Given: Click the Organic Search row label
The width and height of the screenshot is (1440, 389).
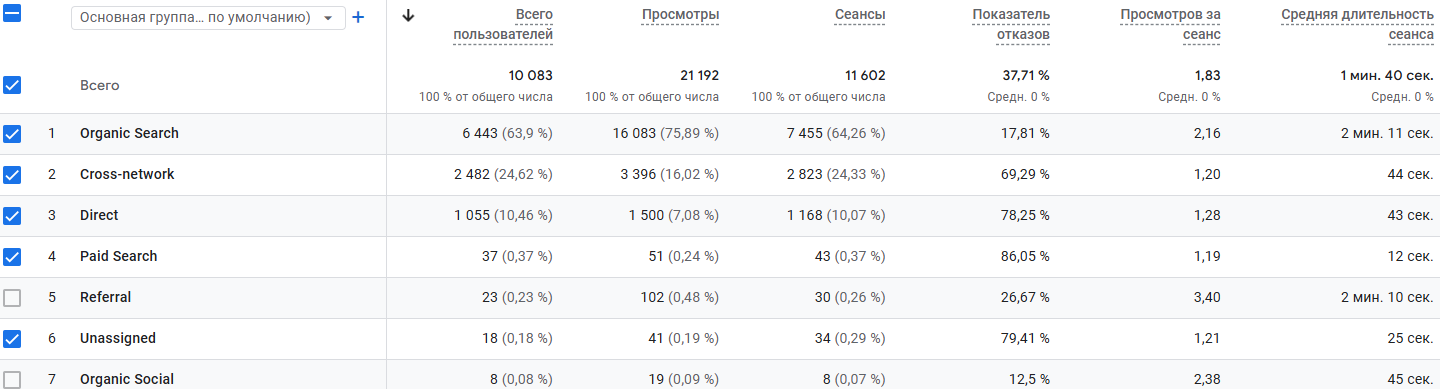Looking at the screenshot, I should [x=129, y=134].
